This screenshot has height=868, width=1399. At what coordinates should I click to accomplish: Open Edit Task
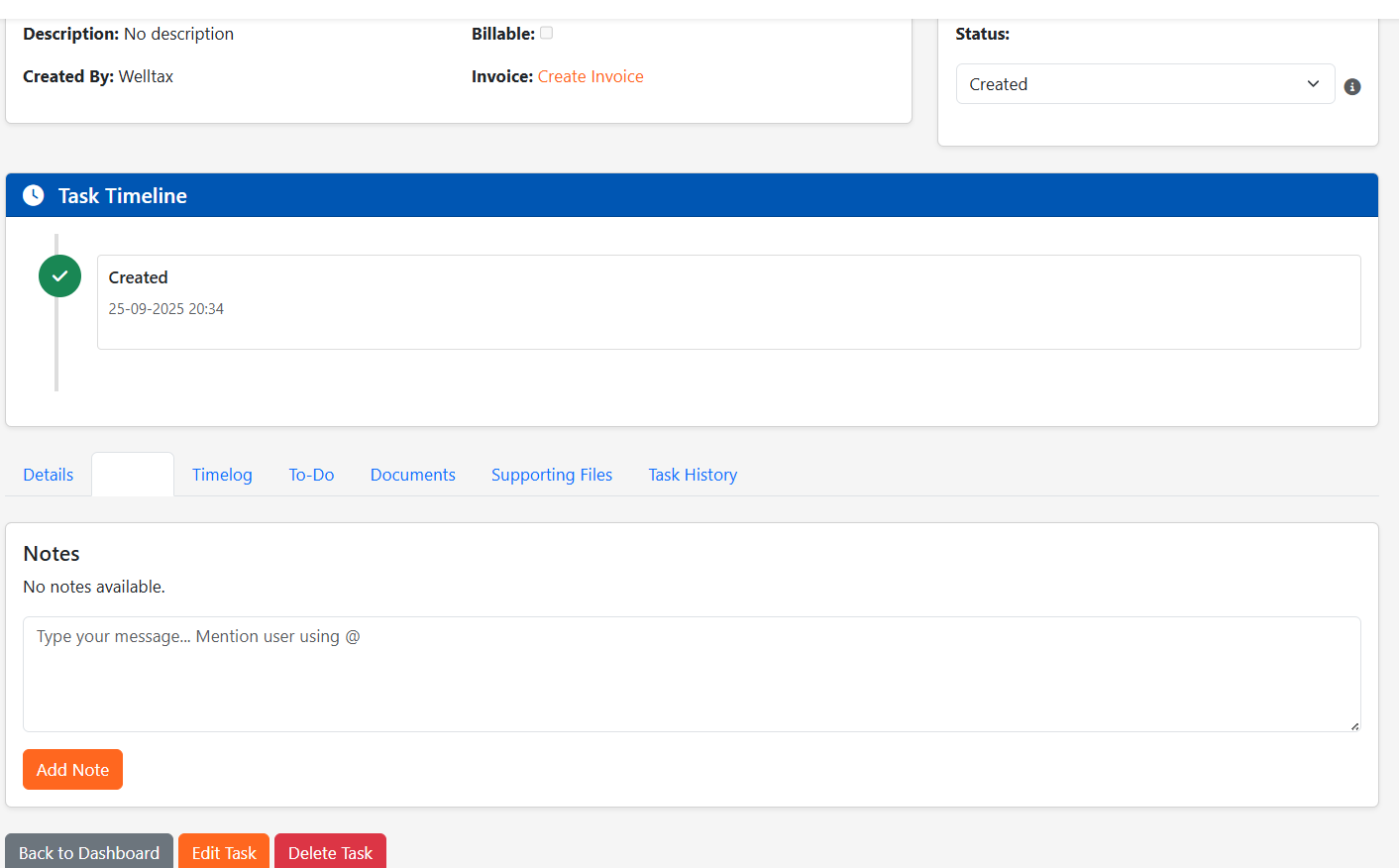[223, 852]
